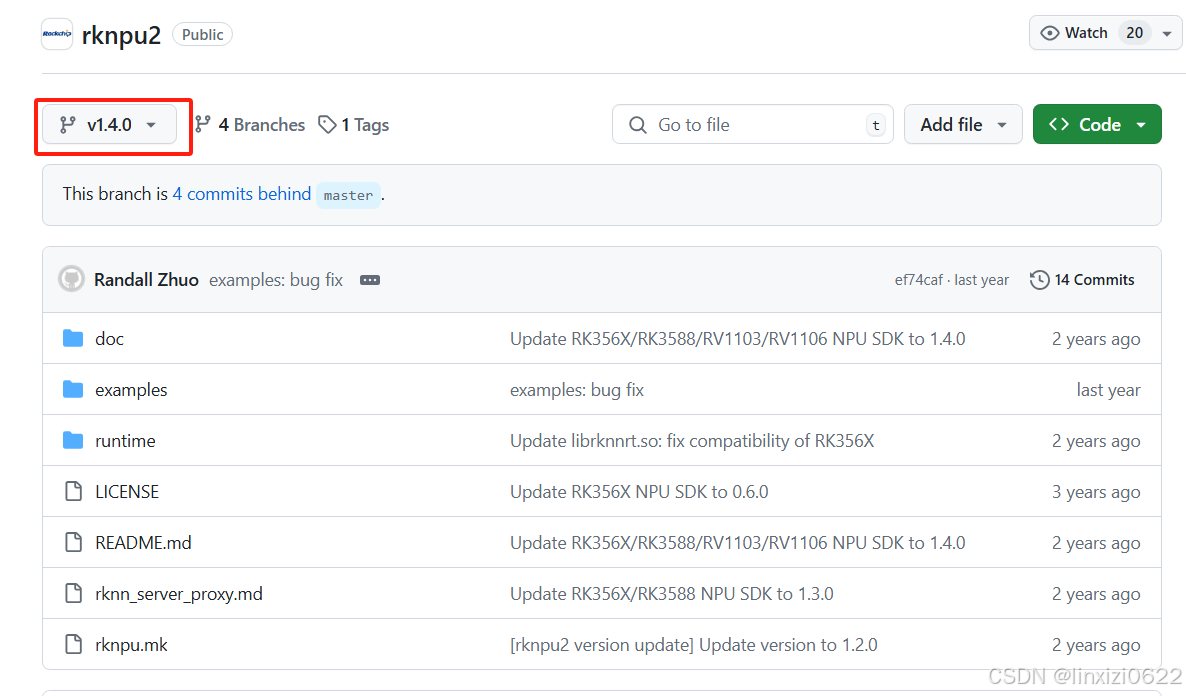Open commit hash ef74caf
The height and width of the screenshot is (696, 1186).
[918, 280]
